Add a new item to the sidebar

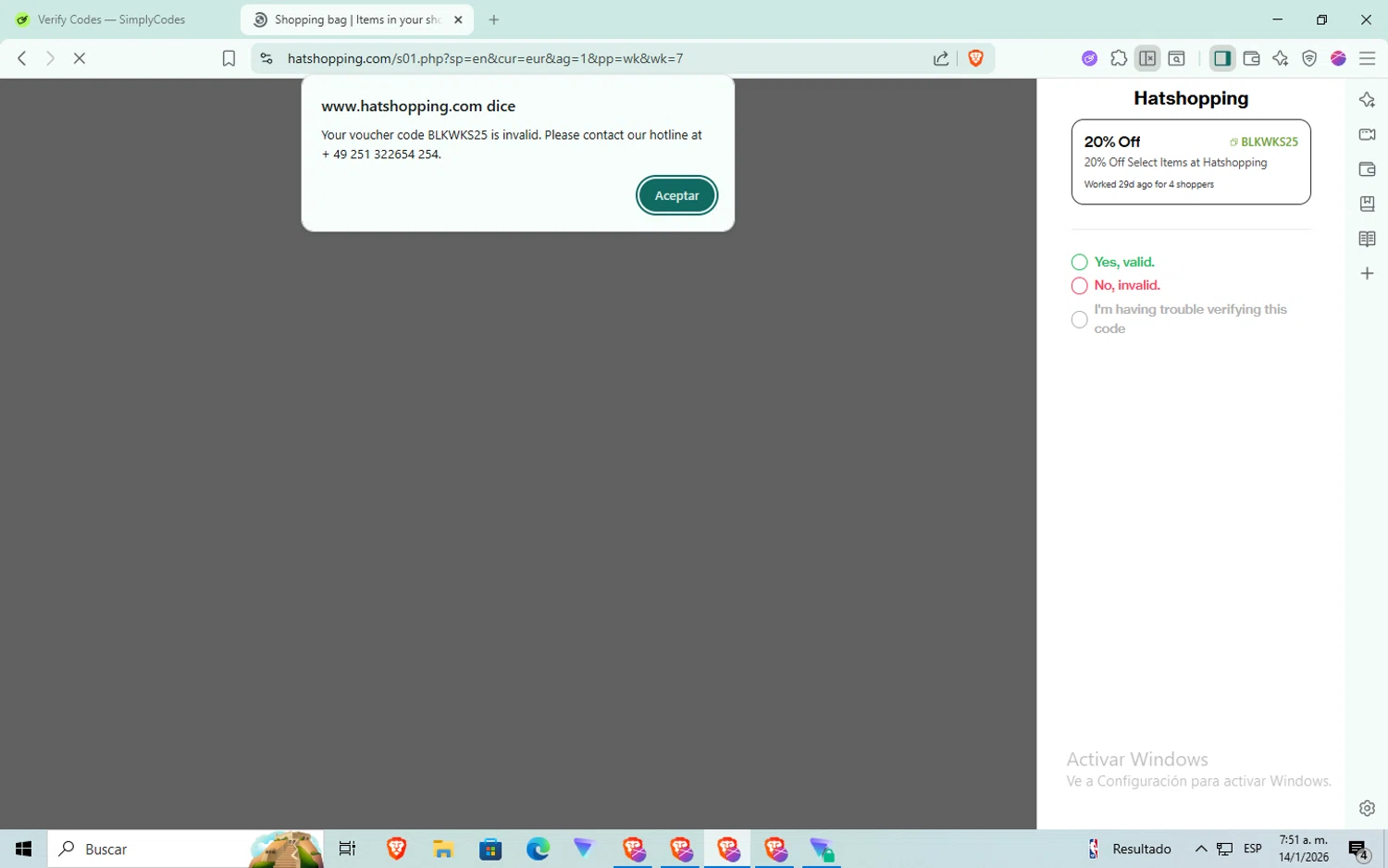click(1367, 273)
